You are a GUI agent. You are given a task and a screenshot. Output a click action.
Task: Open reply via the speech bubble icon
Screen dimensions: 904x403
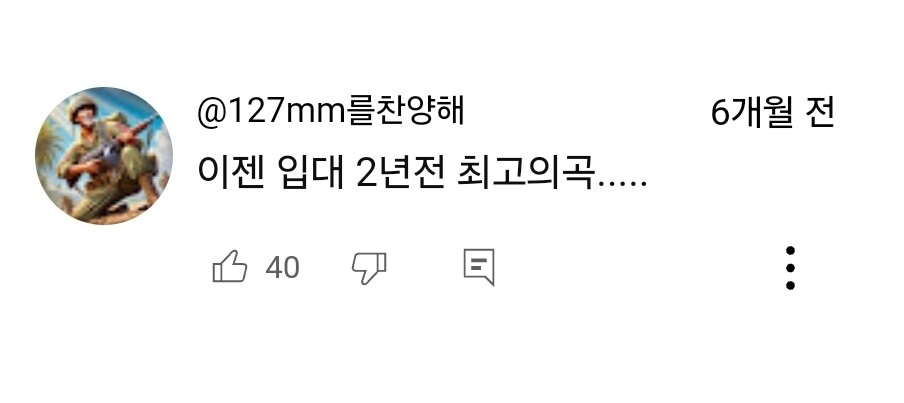[x=479, y=267]
